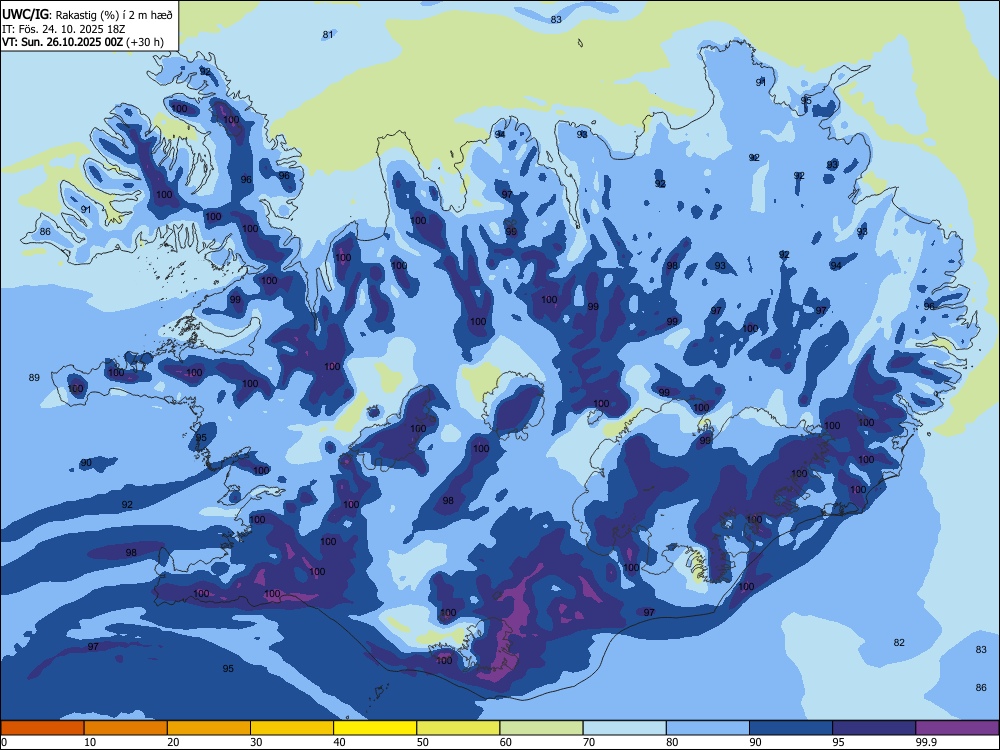The width and height of the screenshot is (1000, 750).
Task: Select the legend tick label '80'
Action: pos(672,742)
